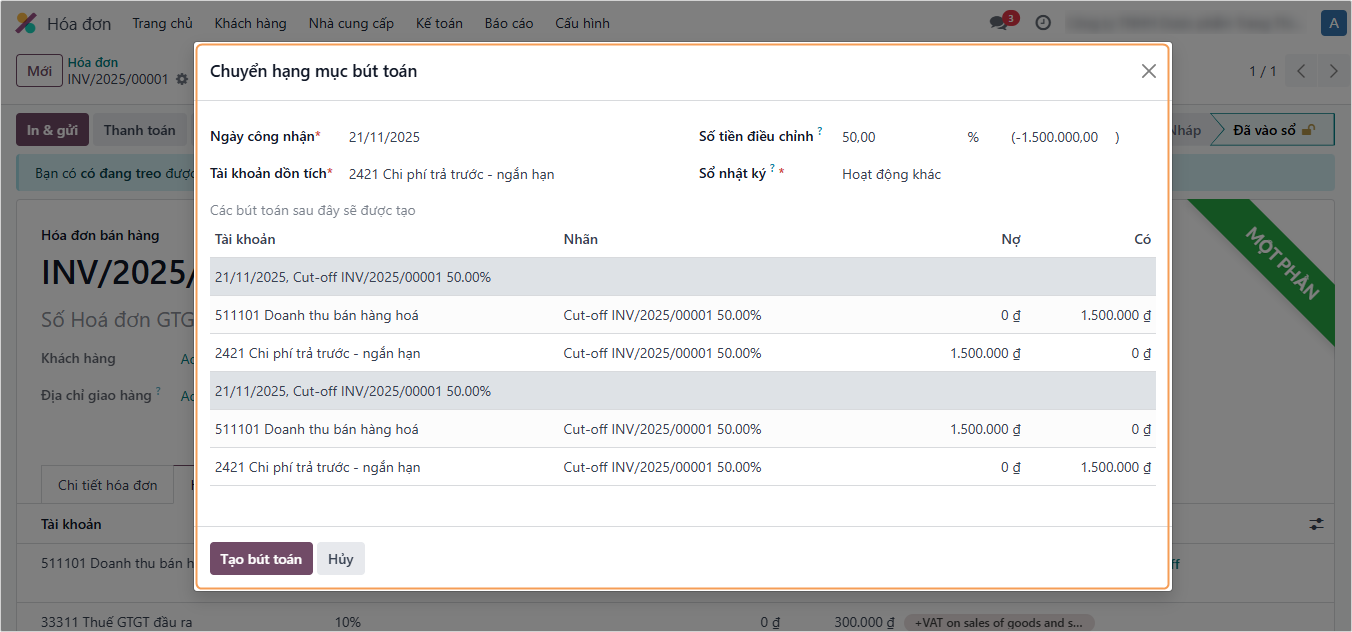Click the Odoo Hóa đơn app logo

pos(27,23)
